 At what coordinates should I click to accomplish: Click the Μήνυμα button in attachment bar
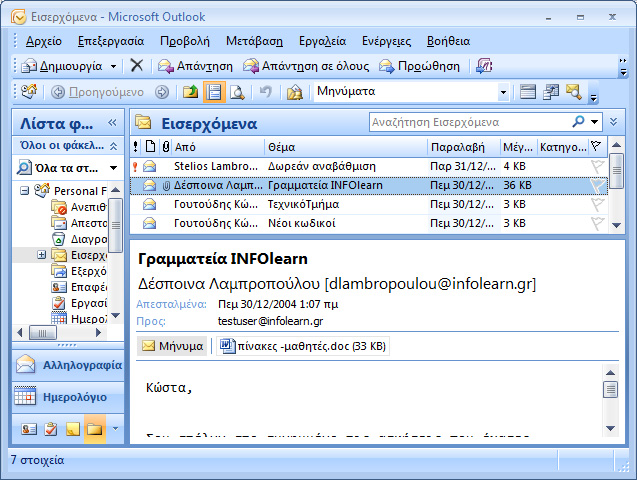tap(172, 346)
